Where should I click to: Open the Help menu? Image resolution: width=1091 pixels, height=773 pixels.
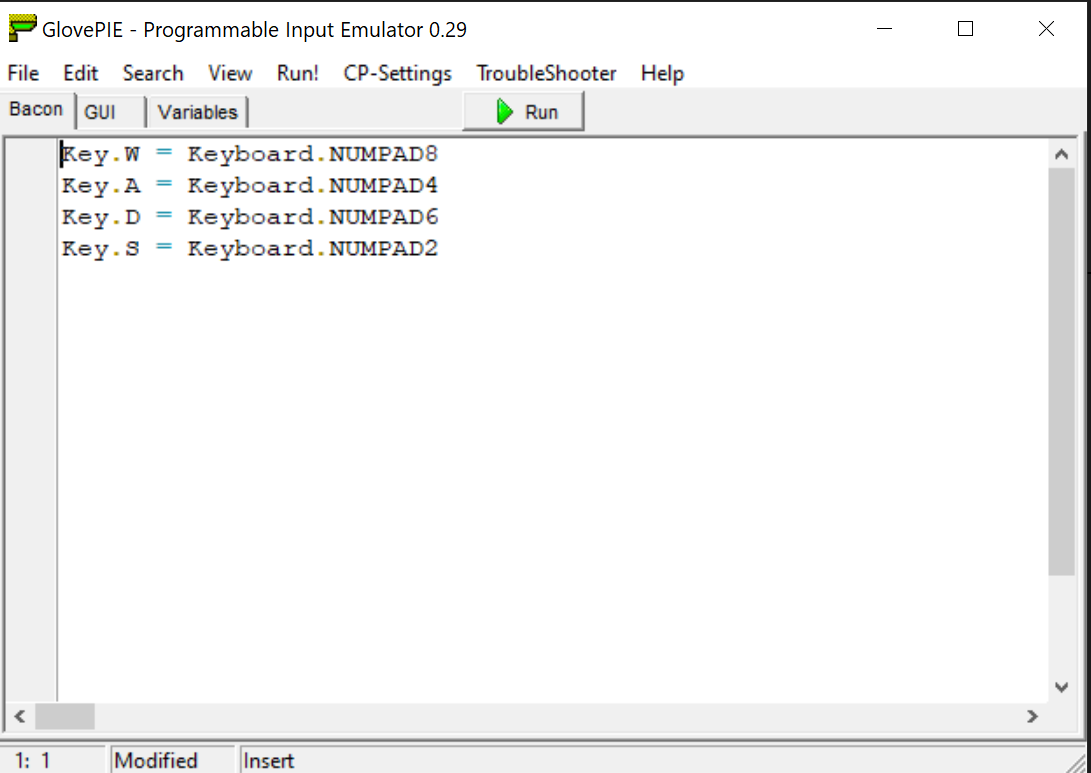point(662,73)
